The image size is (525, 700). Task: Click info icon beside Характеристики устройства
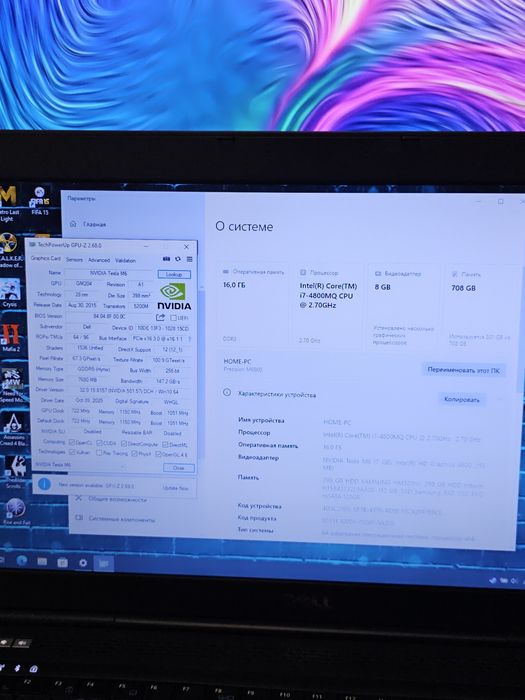(x=227, y=392)
